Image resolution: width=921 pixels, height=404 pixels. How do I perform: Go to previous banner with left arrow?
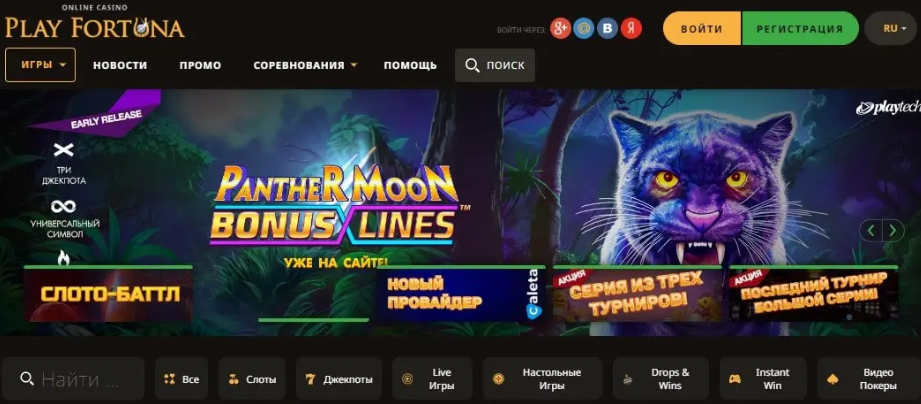pyautogui.click(x=870, y=230)
